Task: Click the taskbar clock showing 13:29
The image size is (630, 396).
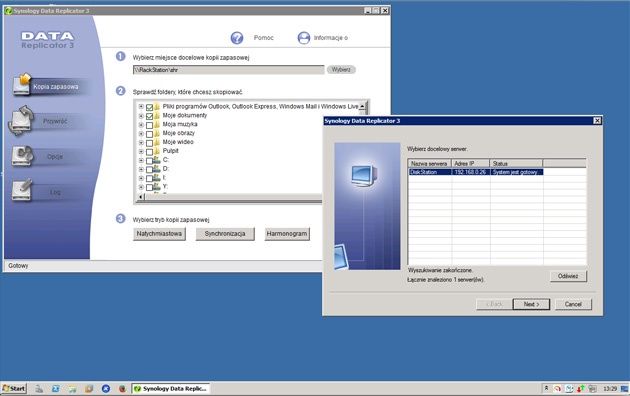Action: (x=610, y=389)
